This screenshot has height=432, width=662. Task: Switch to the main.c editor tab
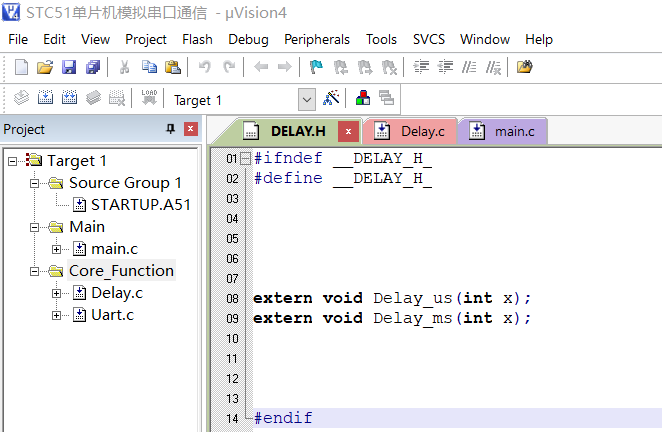pos(502,131)
